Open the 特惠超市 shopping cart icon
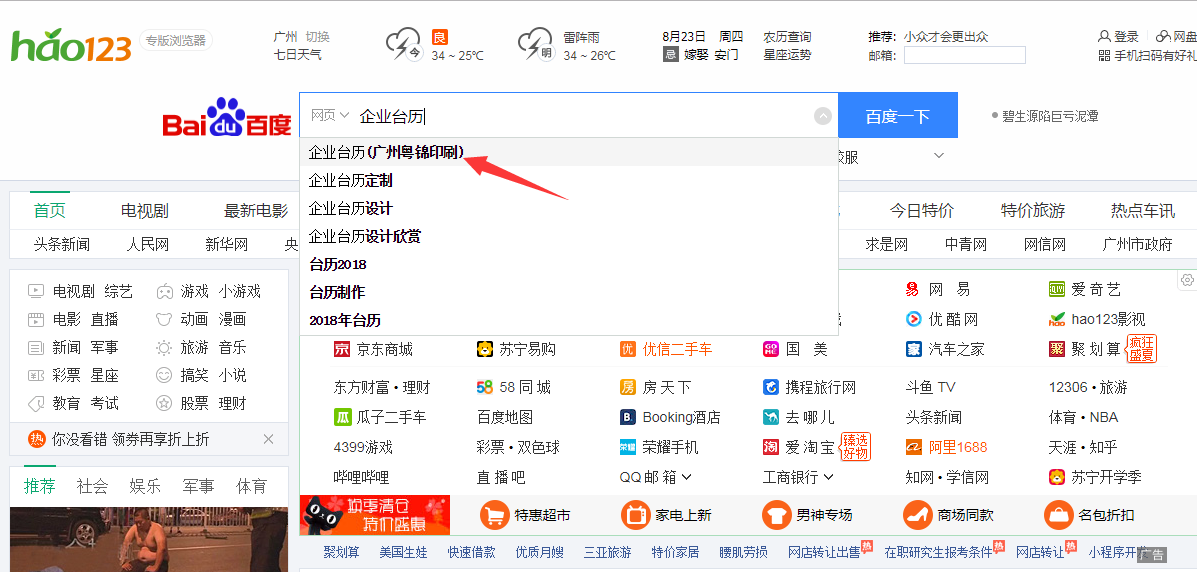Screen dimensions: 1197x572 [495, 515]
